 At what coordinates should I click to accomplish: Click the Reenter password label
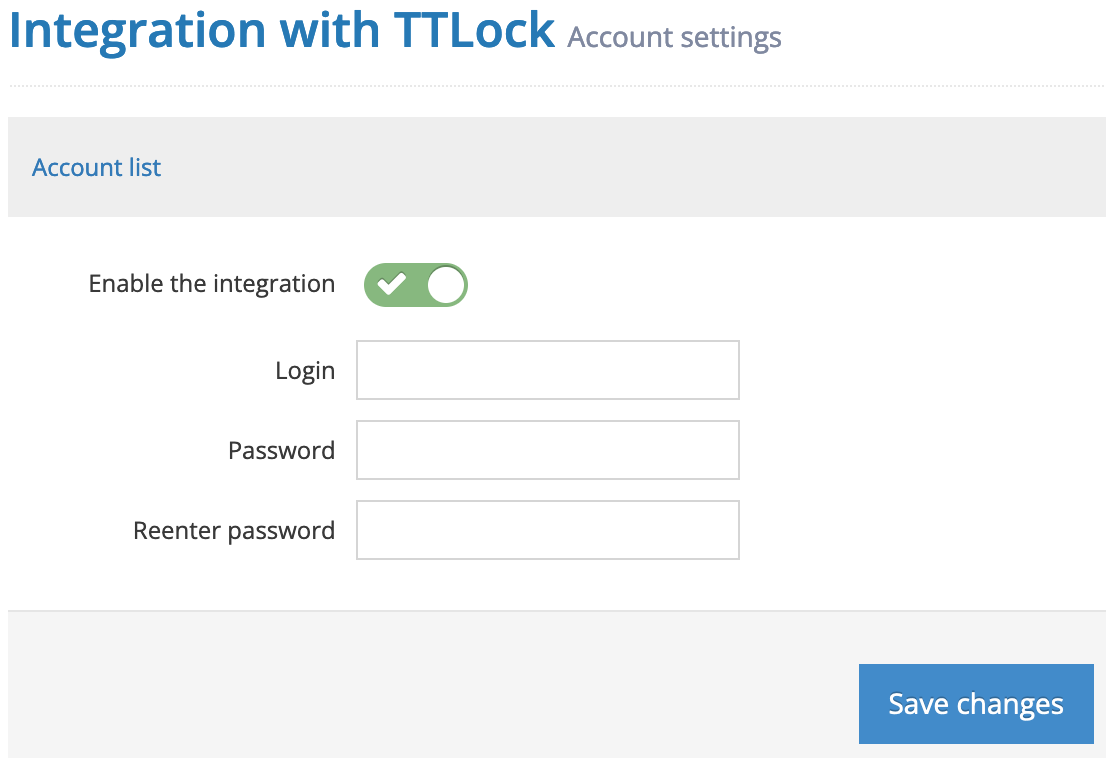(x=233, y=530)
